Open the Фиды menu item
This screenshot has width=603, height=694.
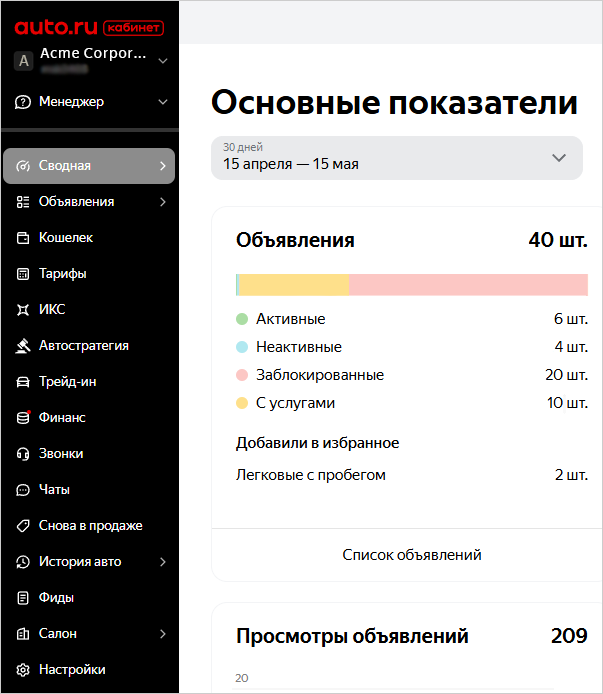click(89, 598)
